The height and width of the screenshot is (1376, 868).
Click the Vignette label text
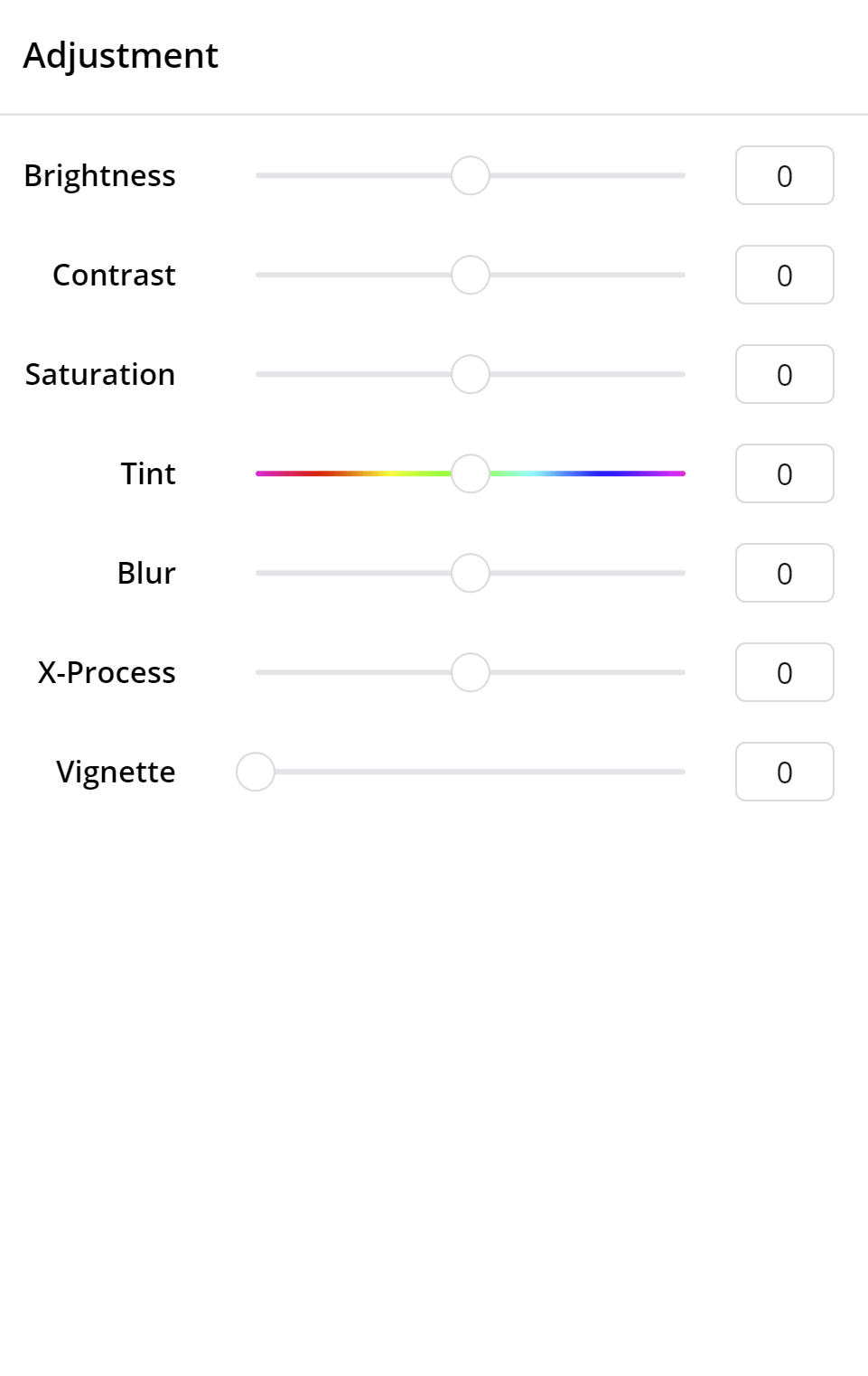[116, 772]
